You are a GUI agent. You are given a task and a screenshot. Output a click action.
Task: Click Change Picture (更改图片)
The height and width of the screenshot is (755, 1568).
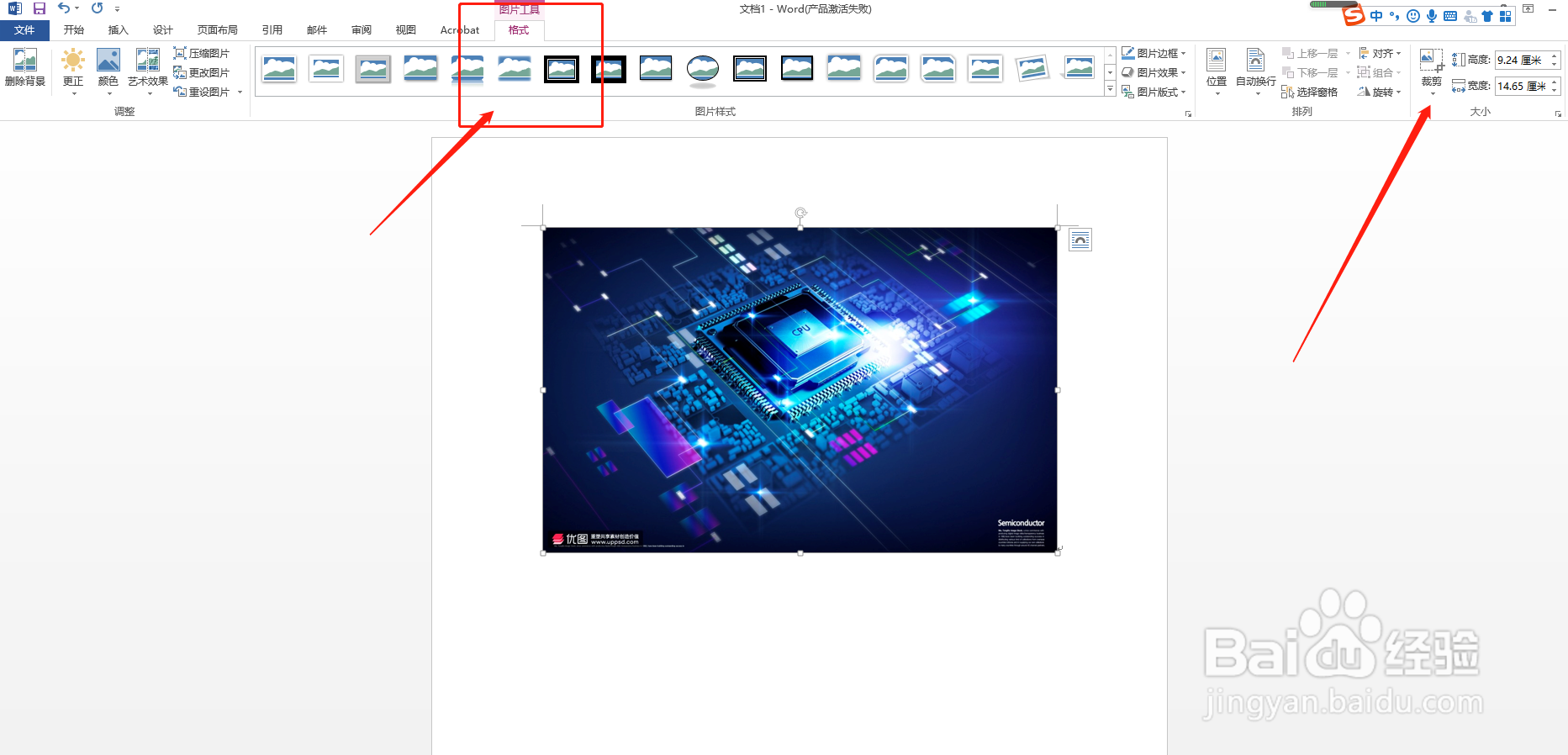pos(202,72)
